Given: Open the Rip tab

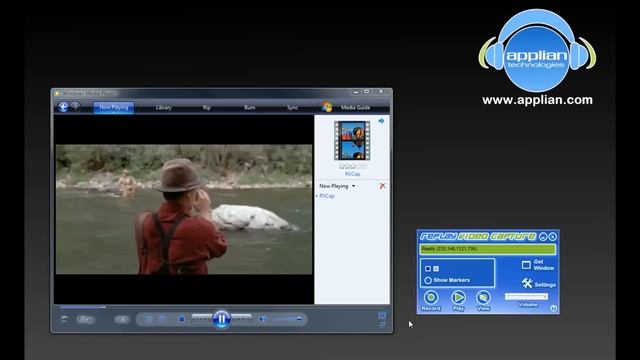Looking at the screenshot, I should tap(207, 108).
